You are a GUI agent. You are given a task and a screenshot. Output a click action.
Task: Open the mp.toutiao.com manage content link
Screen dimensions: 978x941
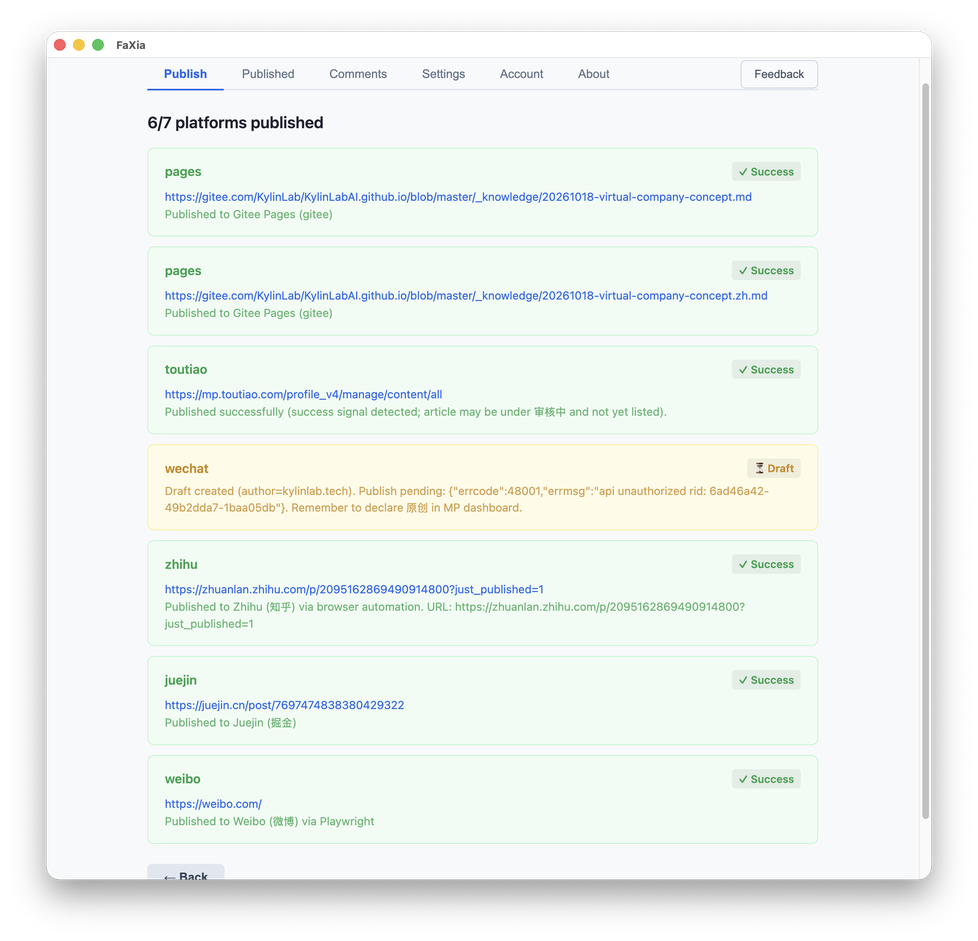tap(304, 395)
